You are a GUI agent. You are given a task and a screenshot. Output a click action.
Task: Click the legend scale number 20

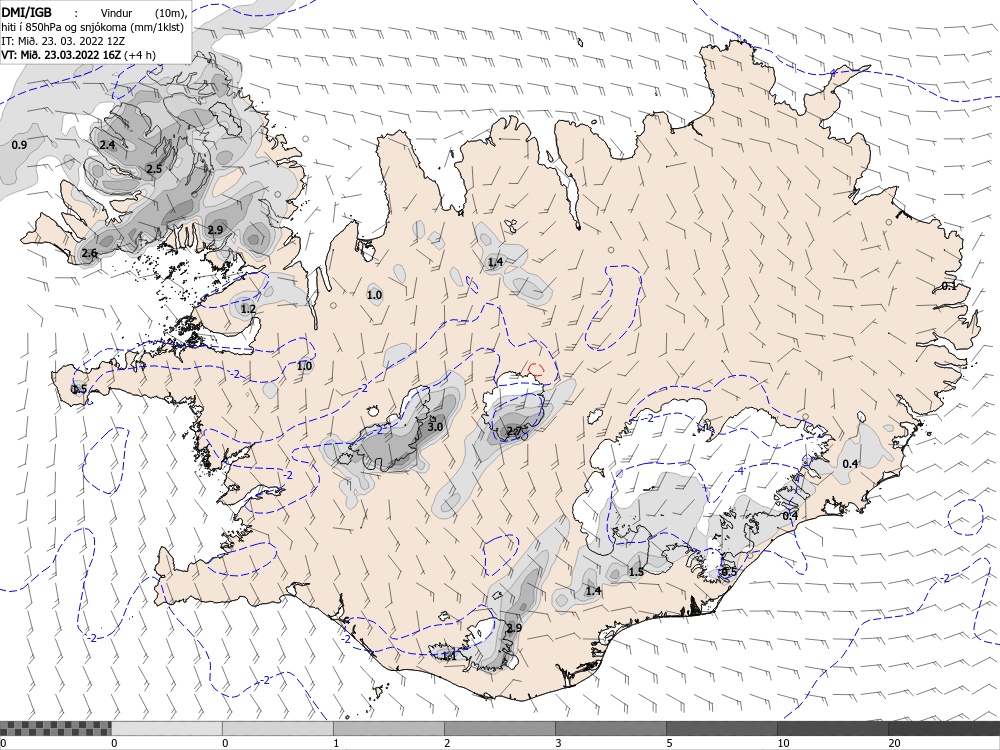894,743
